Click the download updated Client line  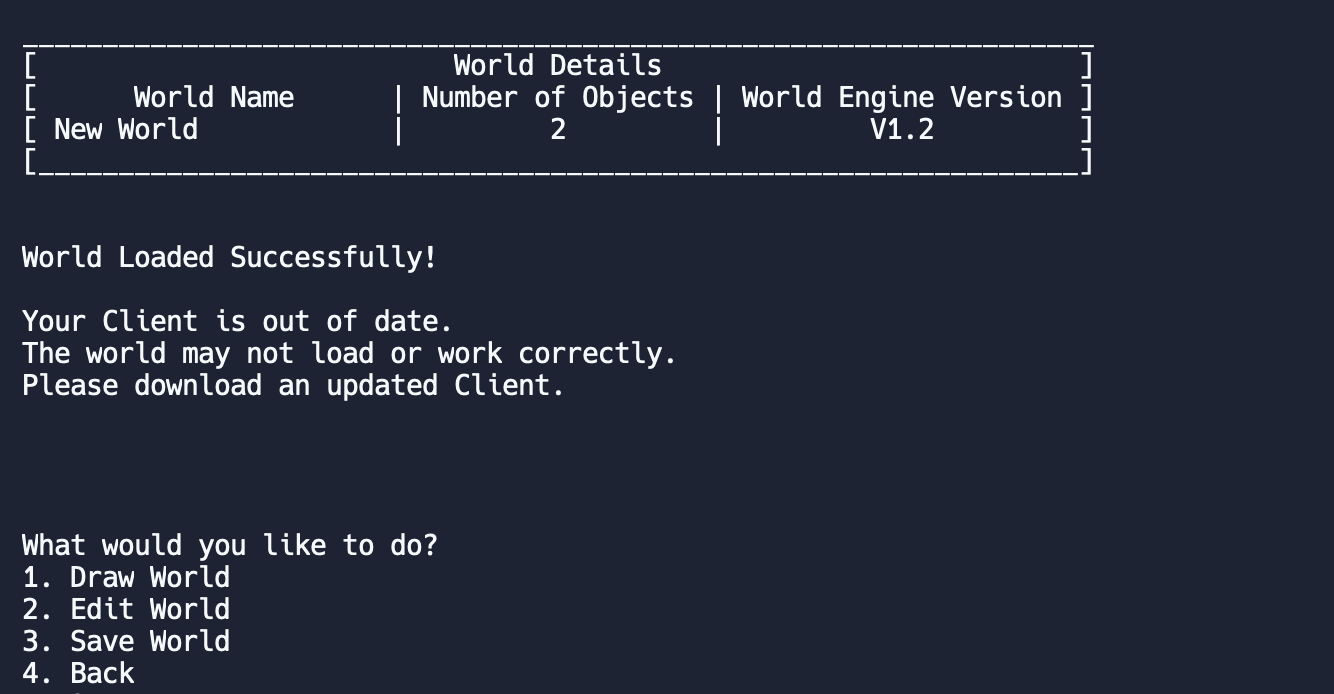[x=292, y=385]
